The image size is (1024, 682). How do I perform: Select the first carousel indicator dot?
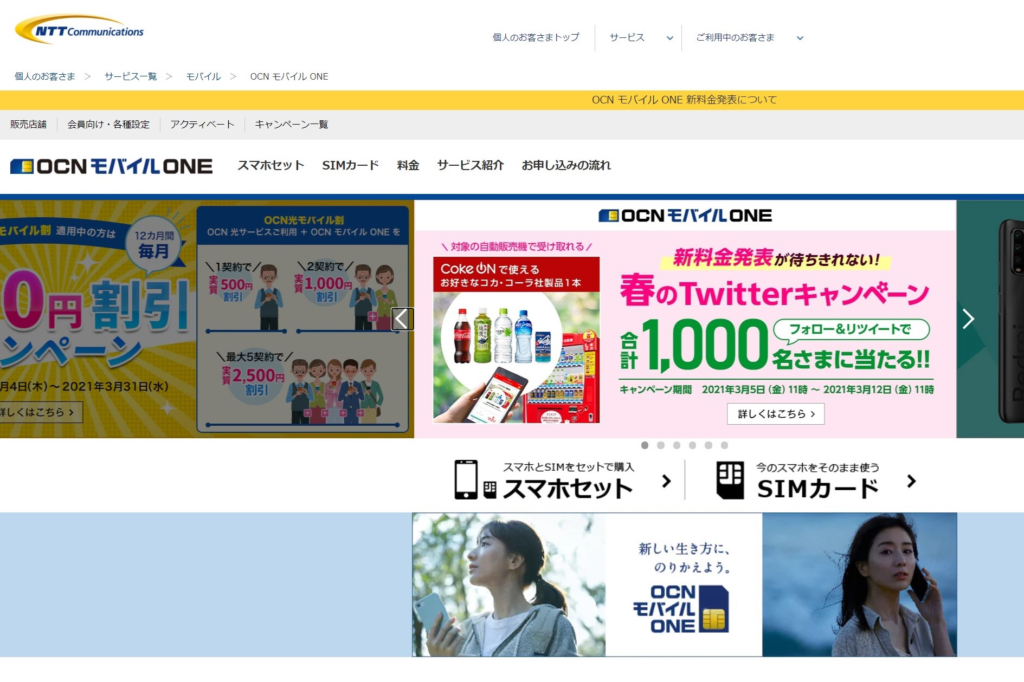coord(645,445)
